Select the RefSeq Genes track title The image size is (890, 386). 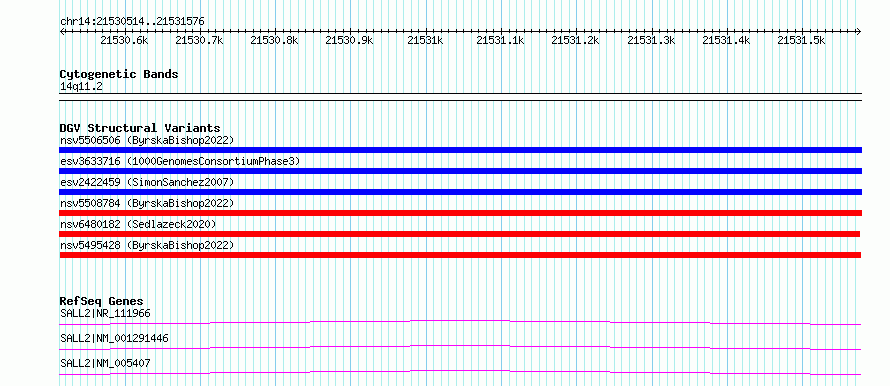point(101,301)
